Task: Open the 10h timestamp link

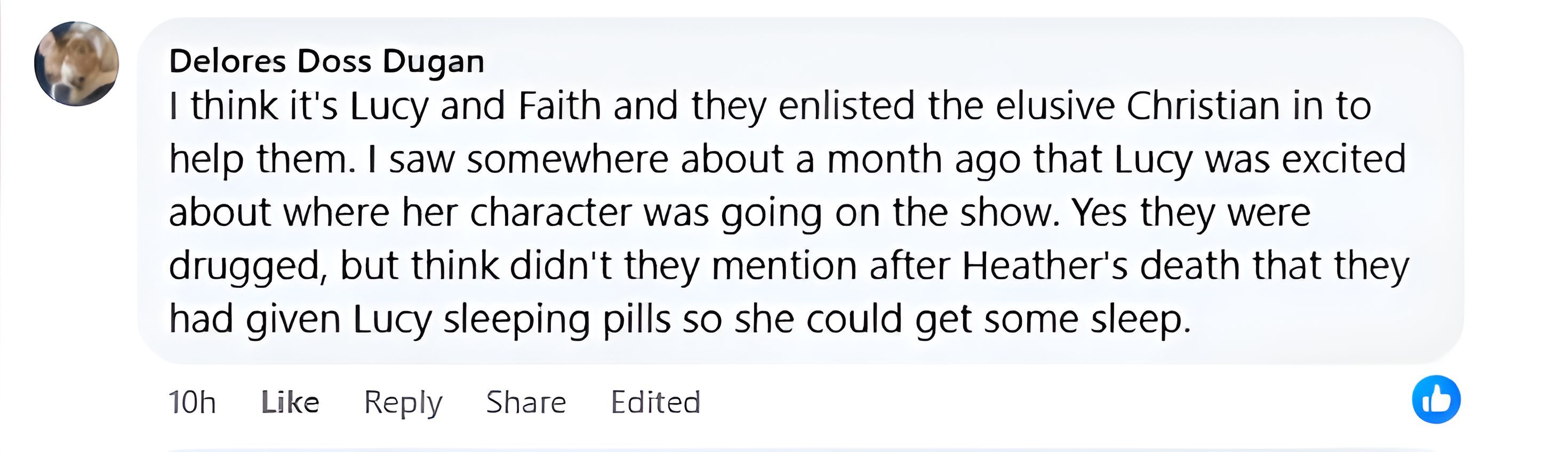Action: click(x=193, y=402)
